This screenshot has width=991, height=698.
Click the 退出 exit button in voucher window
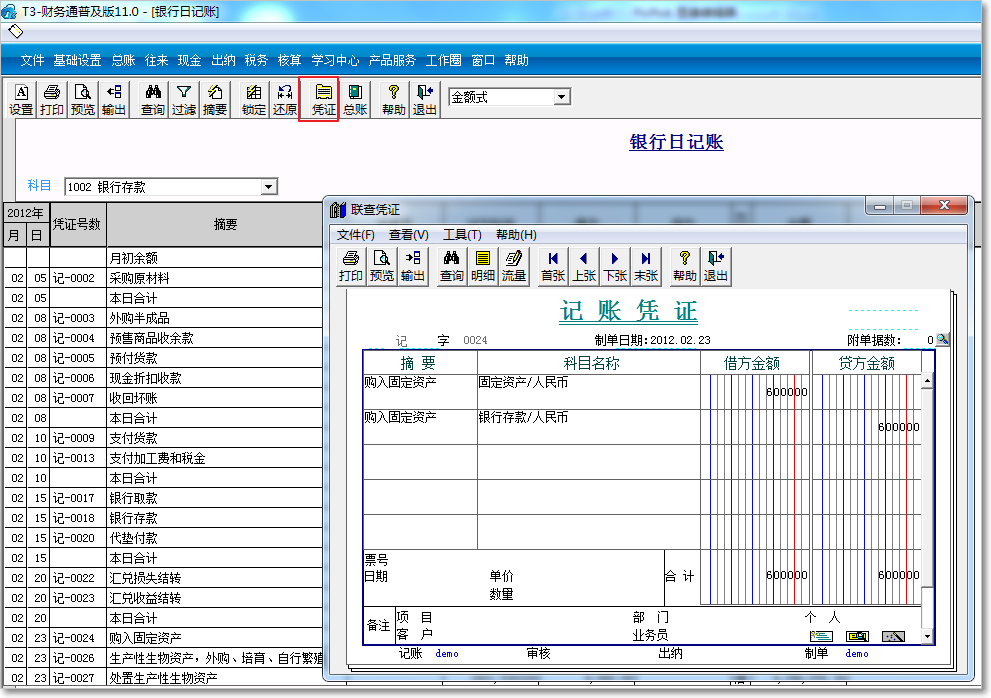pos(716,266)
